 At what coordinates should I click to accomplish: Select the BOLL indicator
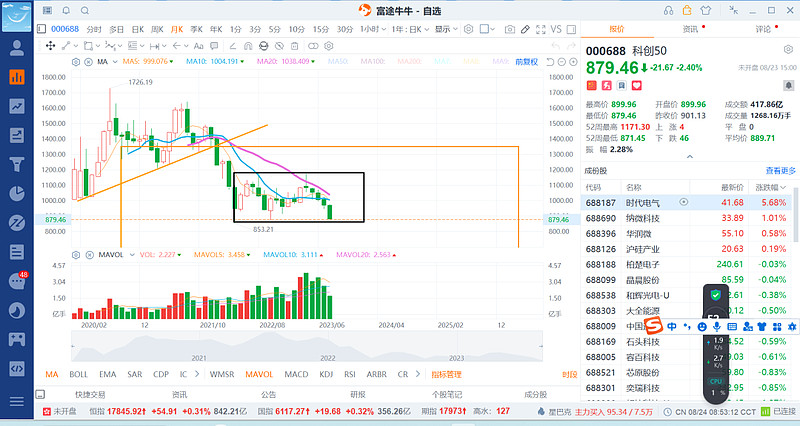tap(79, 374)
